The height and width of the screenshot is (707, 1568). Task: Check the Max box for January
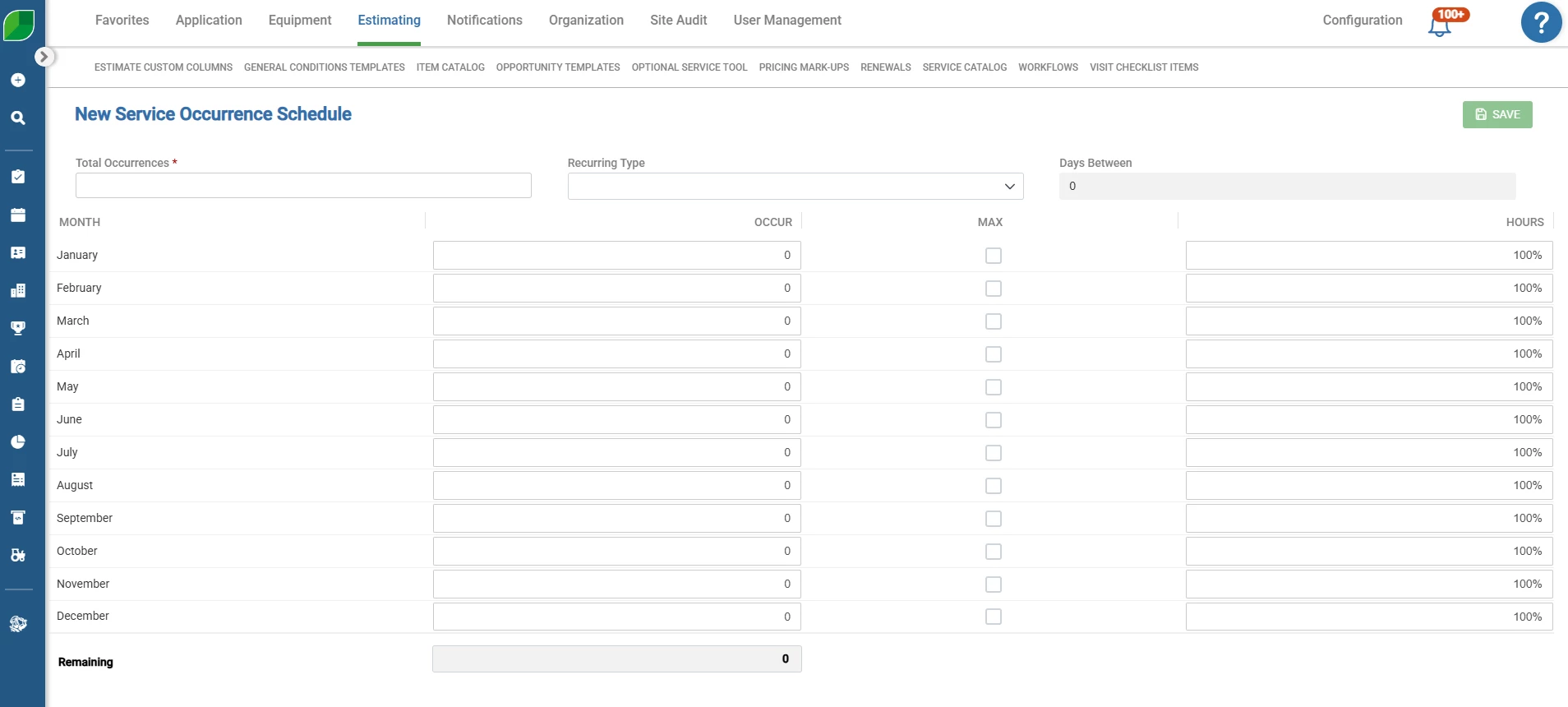click(x=994, y=256)
